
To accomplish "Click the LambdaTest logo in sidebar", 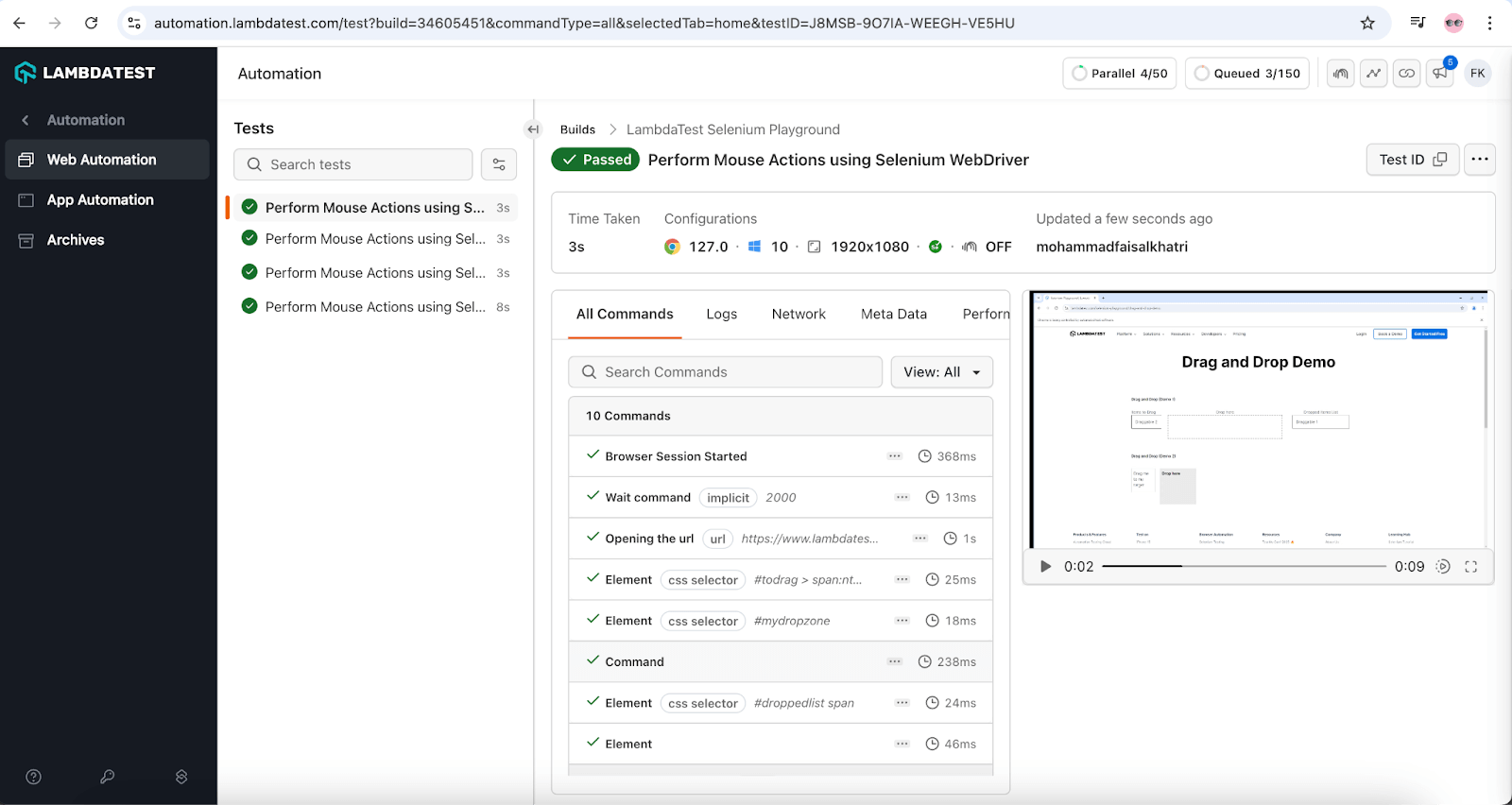I will (85, 73).
